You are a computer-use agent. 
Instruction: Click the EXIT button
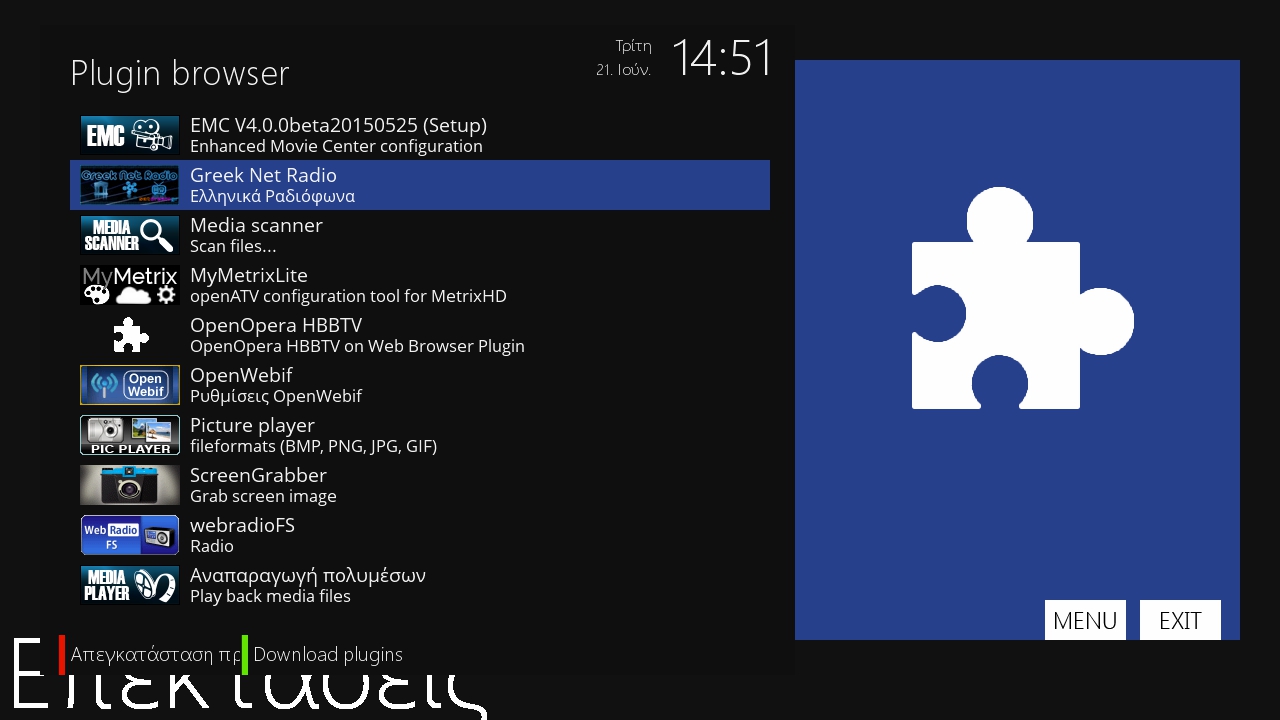point(1180,620)
